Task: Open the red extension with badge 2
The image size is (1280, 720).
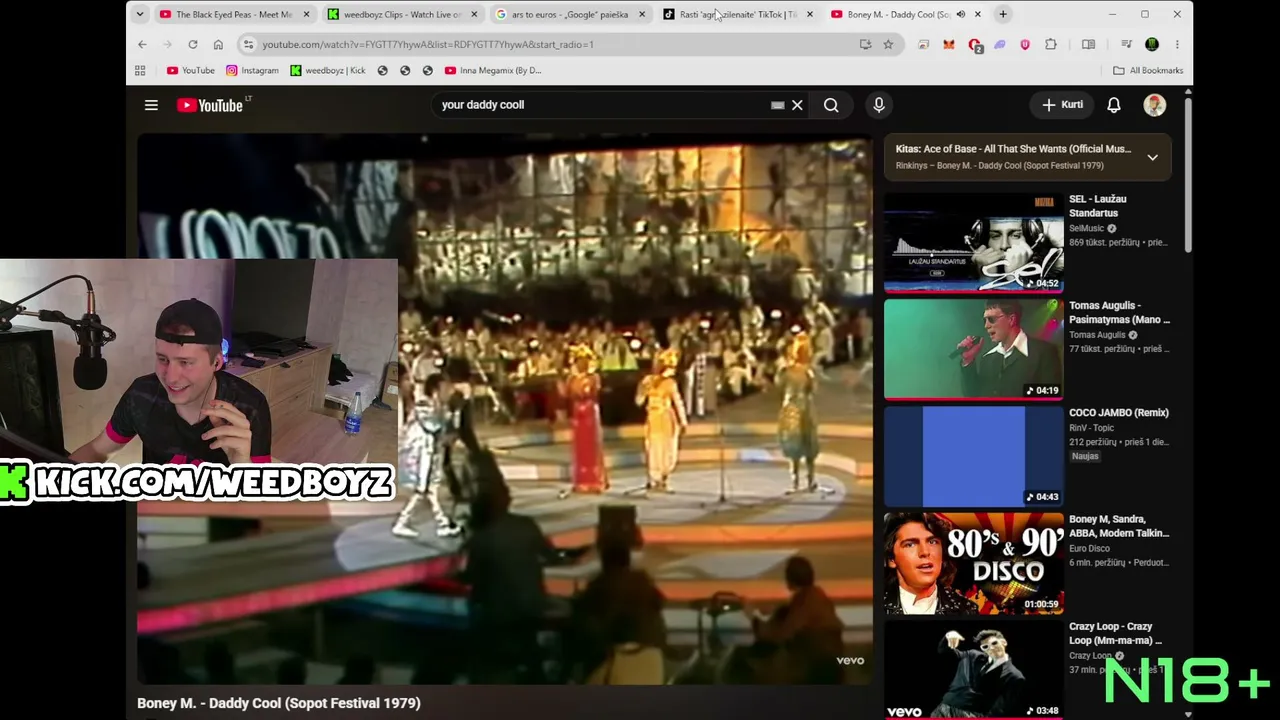Action: [975, 45]
